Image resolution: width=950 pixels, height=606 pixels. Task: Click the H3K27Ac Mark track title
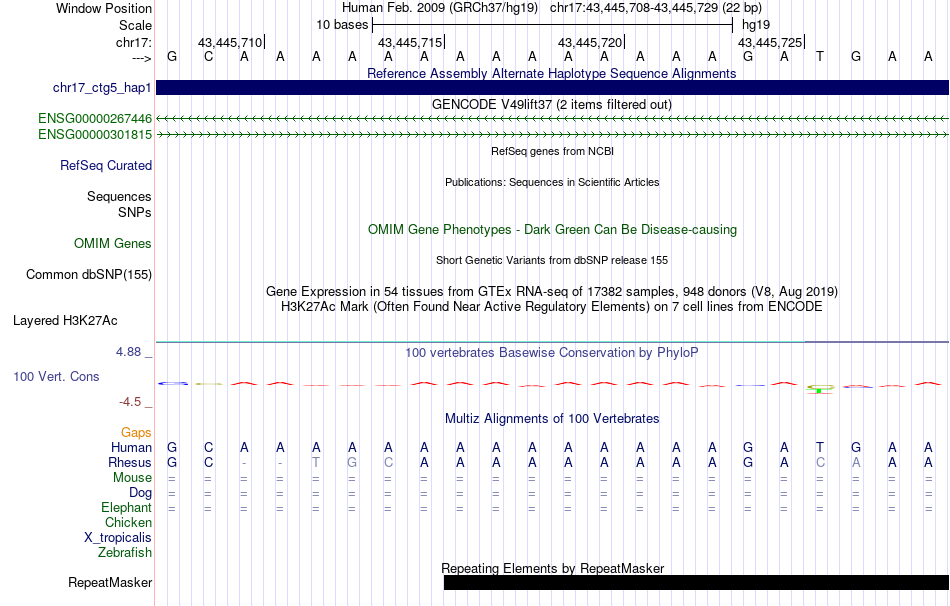pos(552,307)
